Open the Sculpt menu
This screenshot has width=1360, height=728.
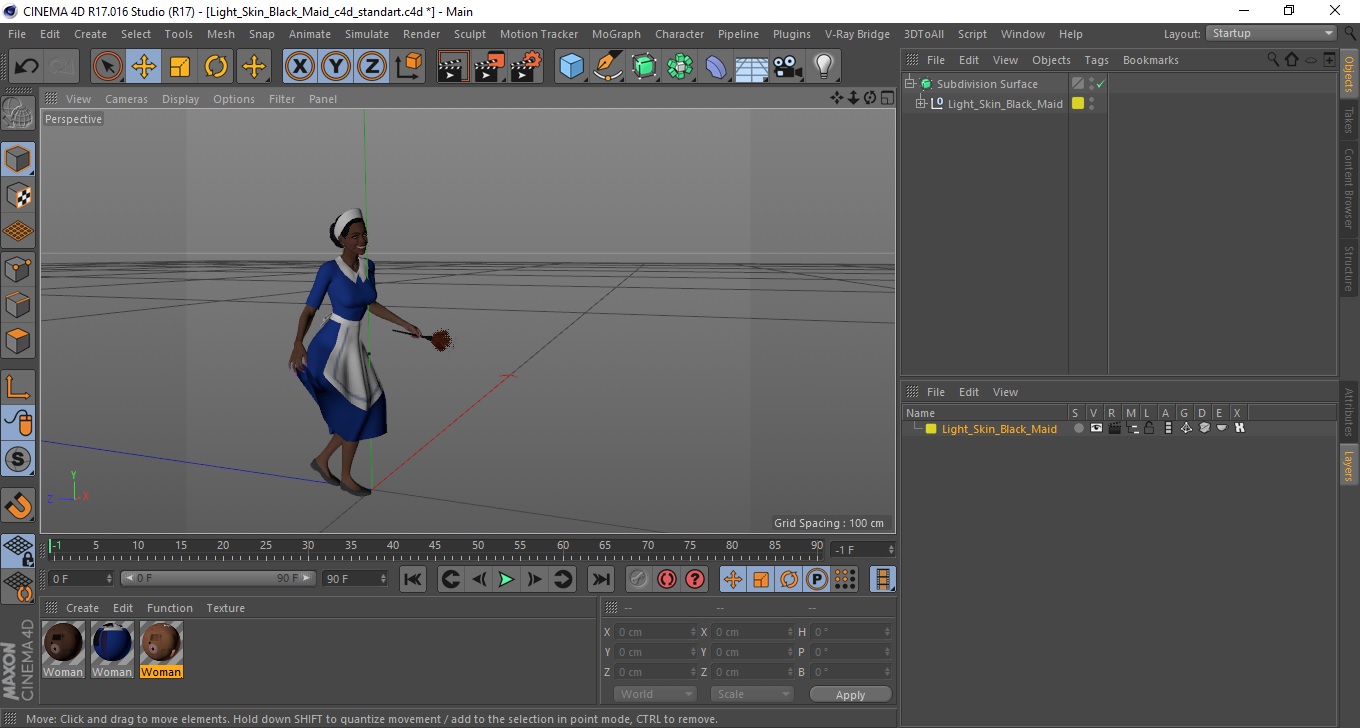tap(469, 34)
